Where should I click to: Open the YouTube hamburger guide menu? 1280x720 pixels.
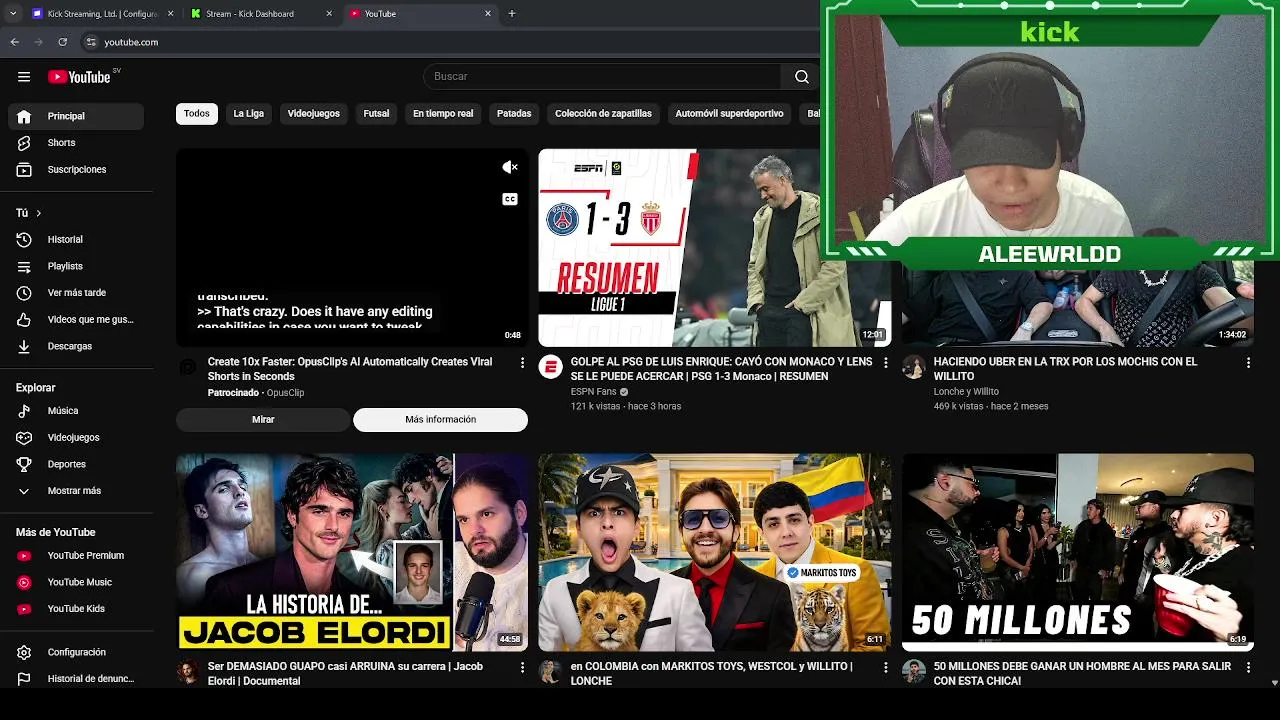tap(24, 77)
